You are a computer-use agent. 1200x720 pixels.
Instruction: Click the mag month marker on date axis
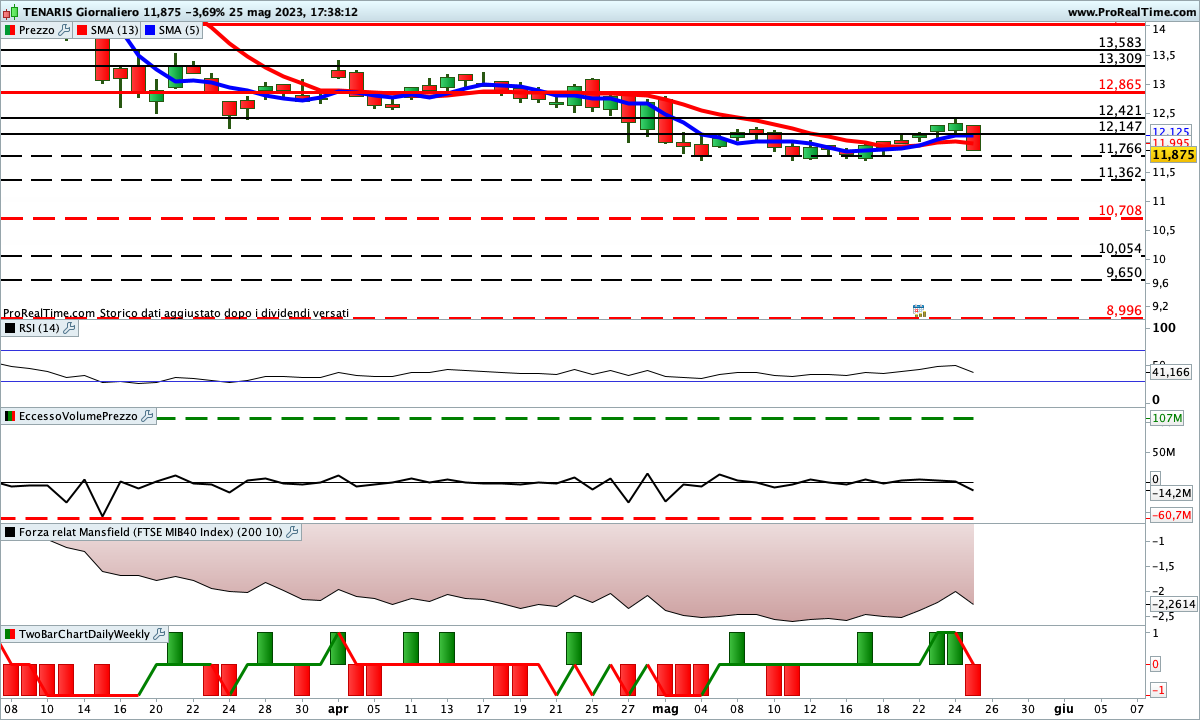coord(664,708)
